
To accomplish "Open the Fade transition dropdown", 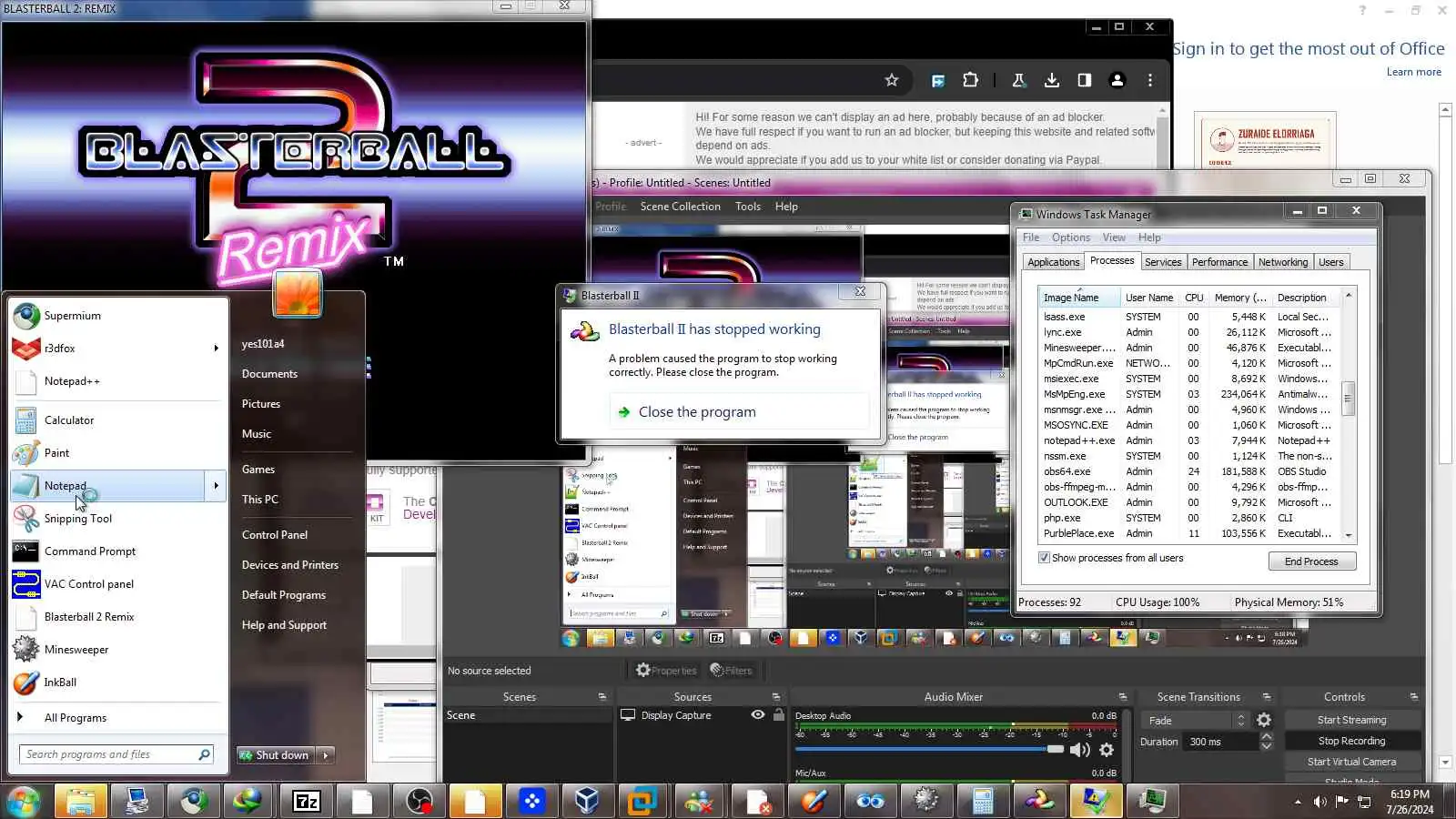I will (x=1196, y=720).
